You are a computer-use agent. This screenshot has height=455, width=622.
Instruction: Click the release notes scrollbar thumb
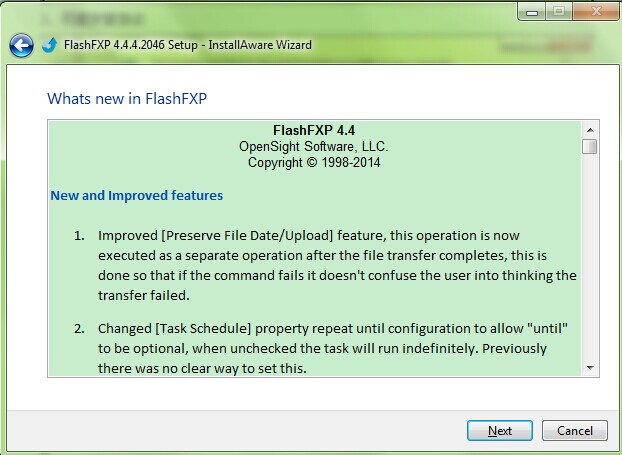coord(590,147)
